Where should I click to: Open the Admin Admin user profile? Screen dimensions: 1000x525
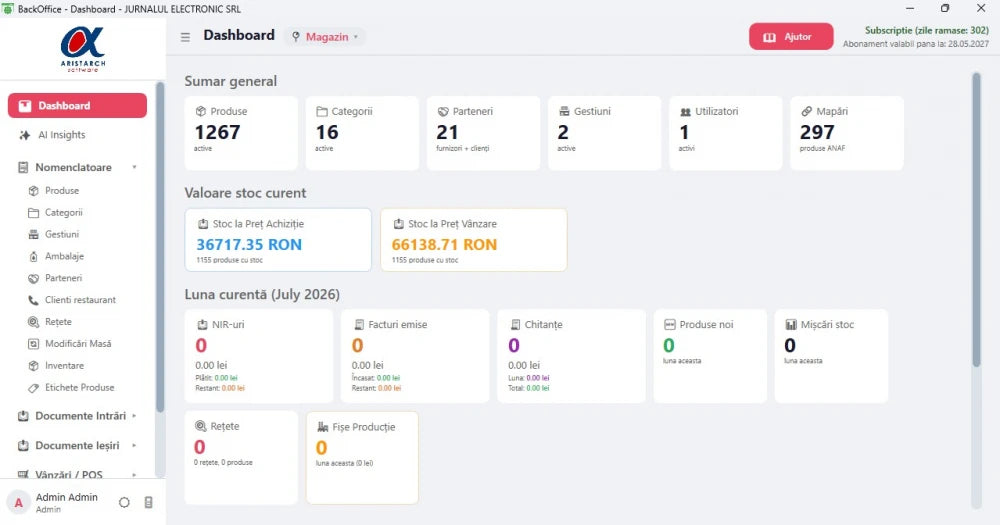click(66, 502)
